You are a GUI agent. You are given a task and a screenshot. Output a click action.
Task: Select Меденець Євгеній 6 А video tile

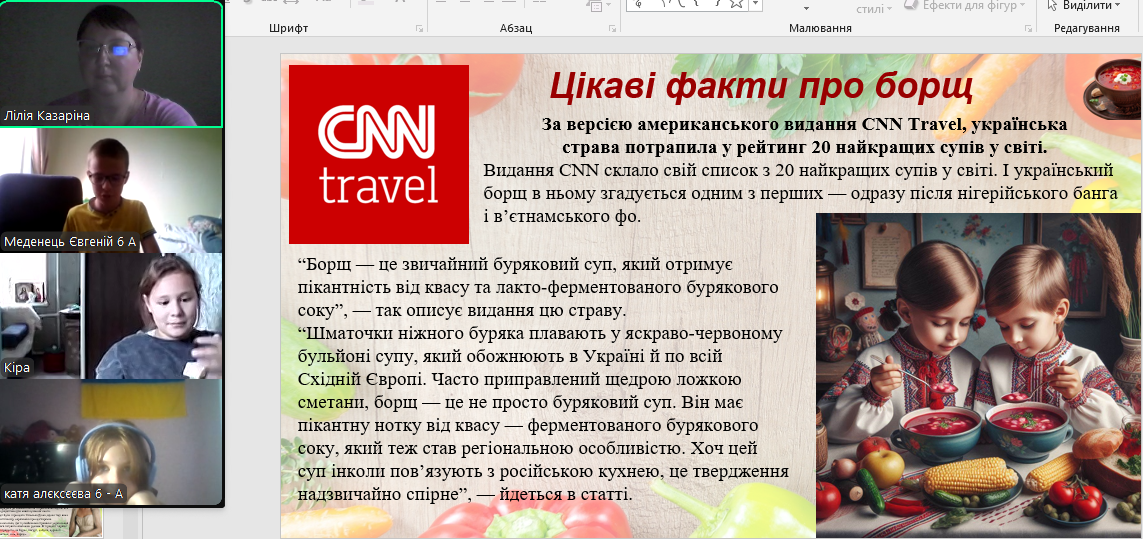[x=111, y=190]
